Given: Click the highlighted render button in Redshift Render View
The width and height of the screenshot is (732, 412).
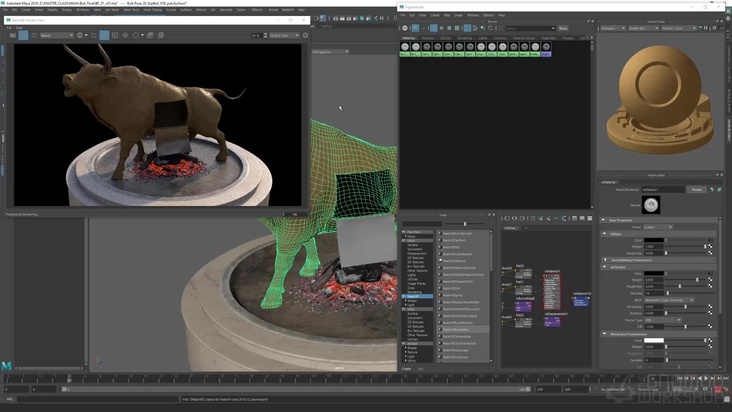Looking at the screenshot, I should (x=23, y=35).
